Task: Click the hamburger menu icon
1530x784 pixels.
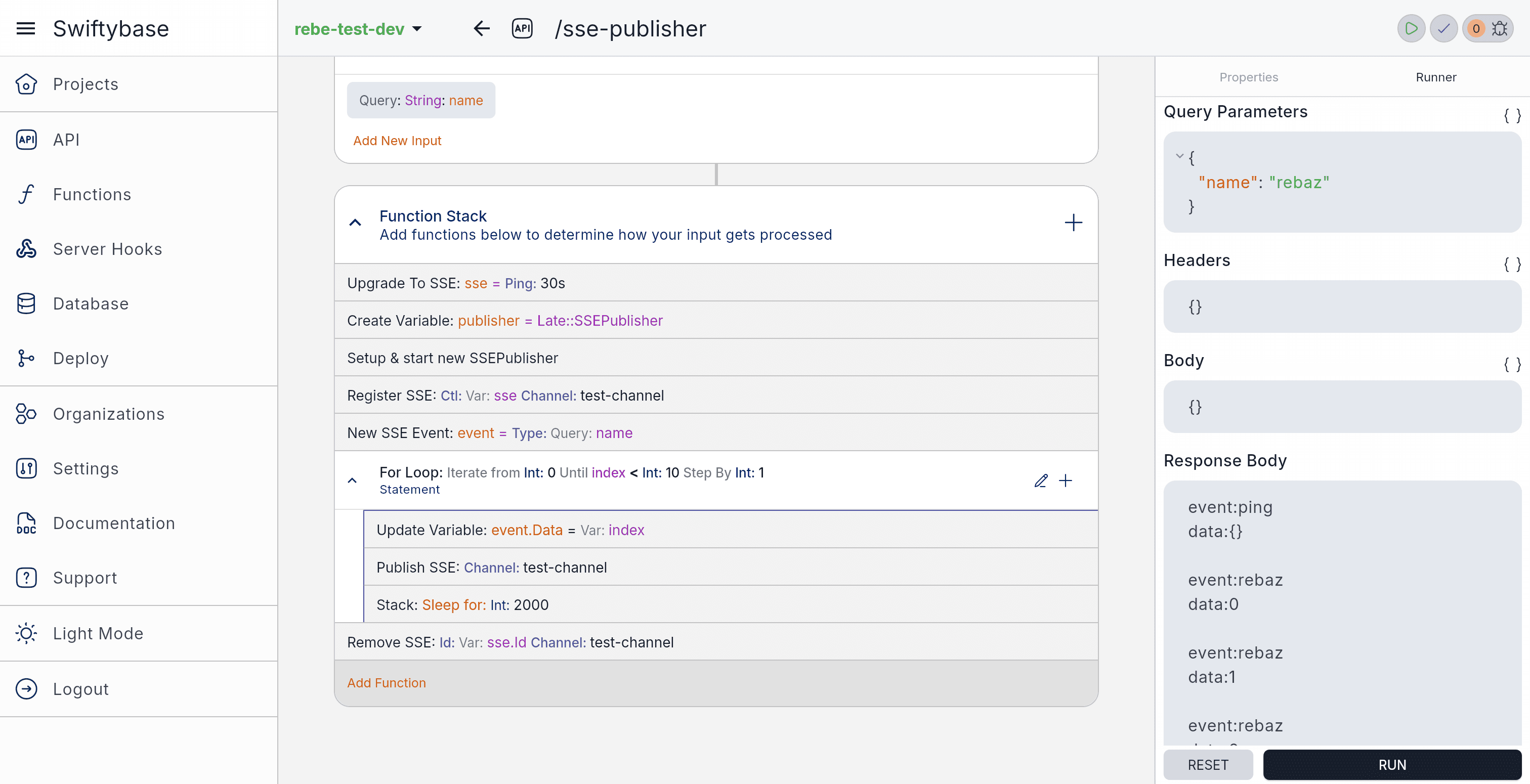Action: pos(25,28)
